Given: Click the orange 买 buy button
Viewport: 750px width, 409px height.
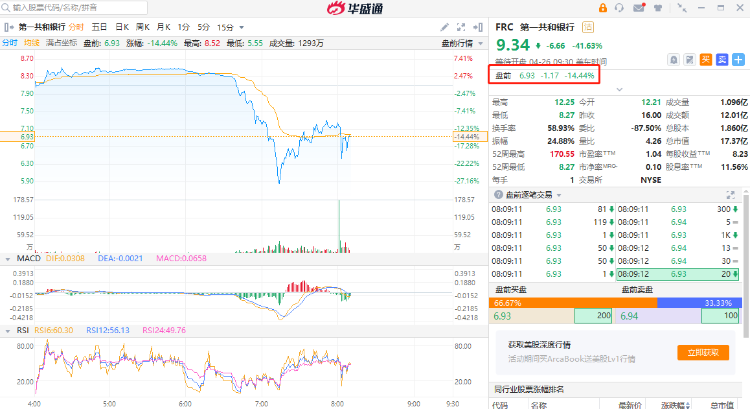Looking at the screenshot, I should (706, 60).
